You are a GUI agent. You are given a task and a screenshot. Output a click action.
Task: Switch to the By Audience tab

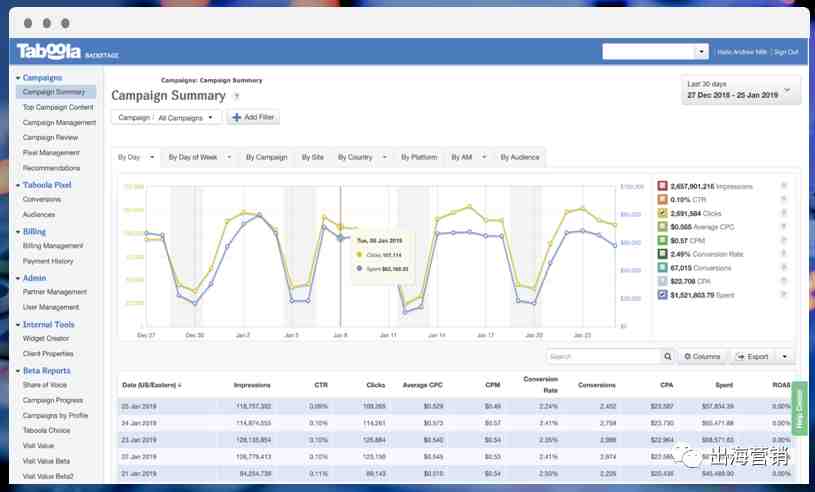[520, 157]
